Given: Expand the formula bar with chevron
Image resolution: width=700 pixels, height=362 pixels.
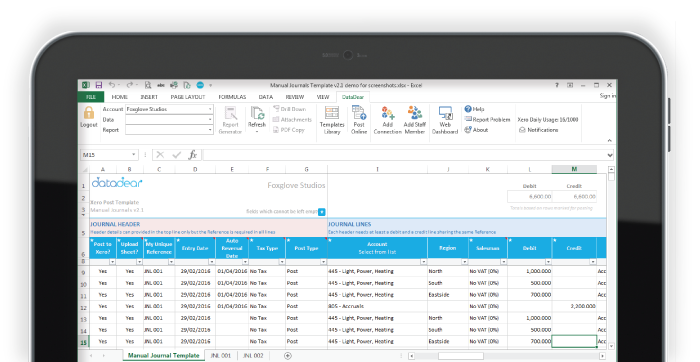Looking at the screenshot, I should (x=610, y=155).
